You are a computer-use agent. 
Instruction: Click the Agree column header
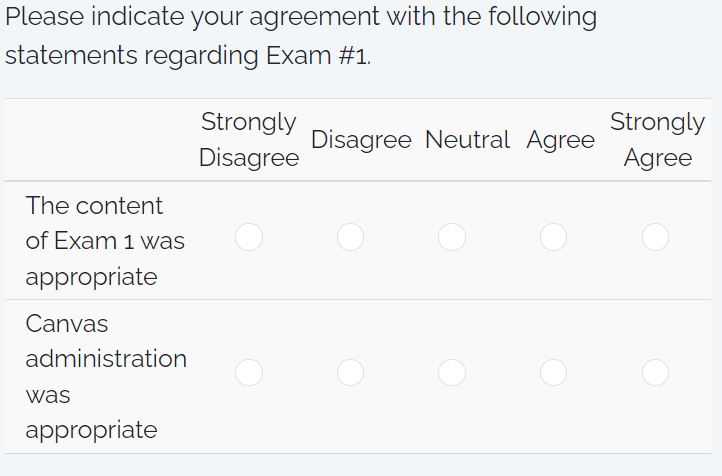(x=560, y=140)
